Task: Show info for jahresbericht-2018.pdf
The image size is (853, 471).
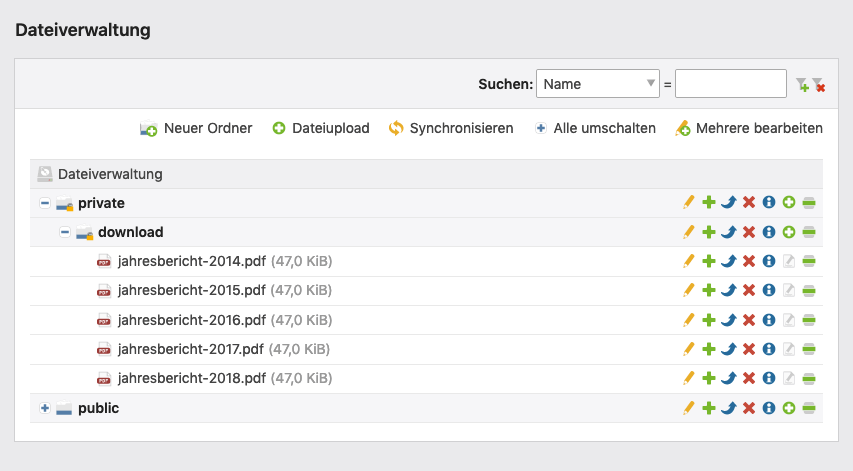Action: [769, 378]
